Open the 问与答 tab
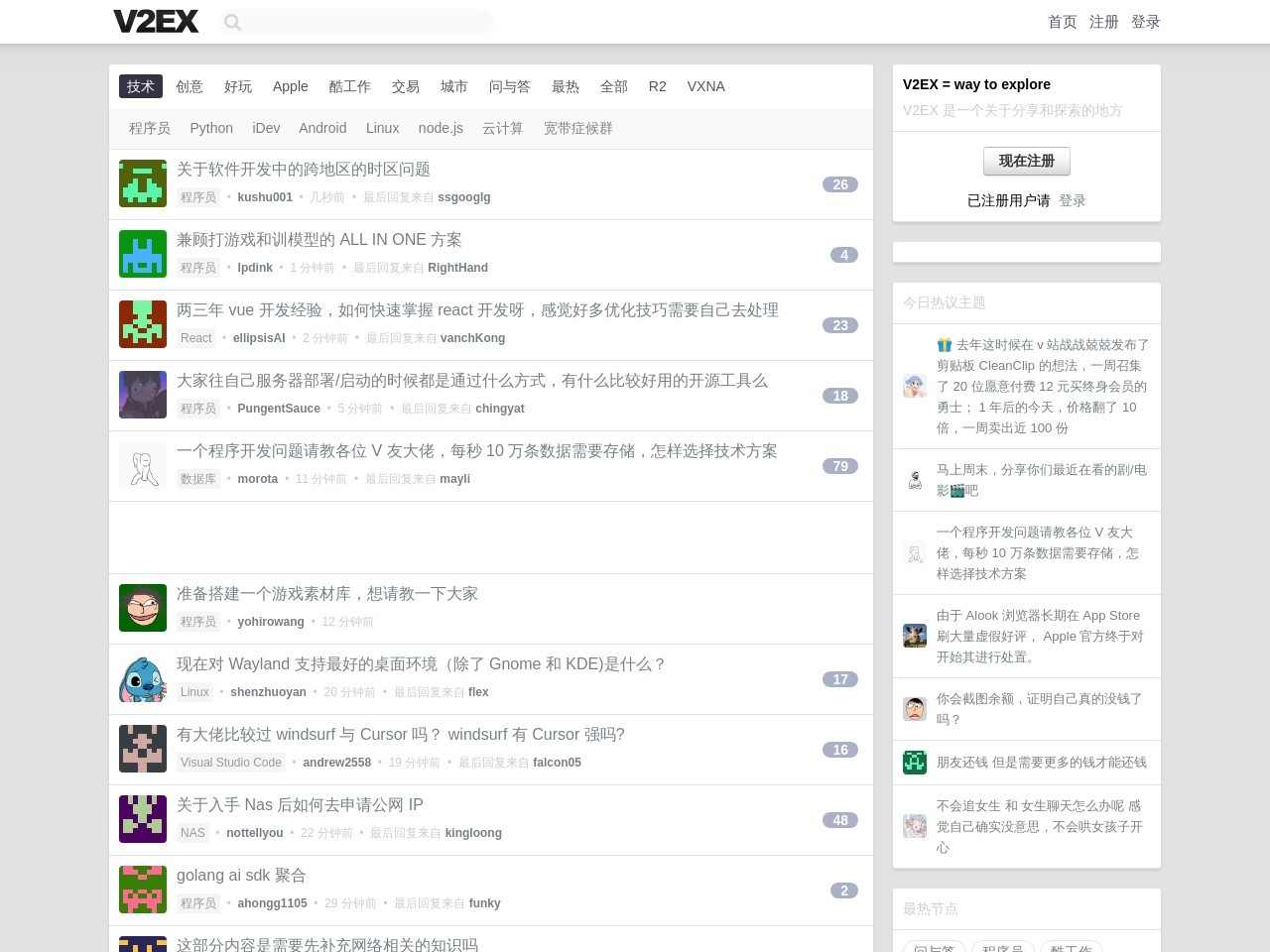Screen dimensions: 1270x952 [509, 86]
